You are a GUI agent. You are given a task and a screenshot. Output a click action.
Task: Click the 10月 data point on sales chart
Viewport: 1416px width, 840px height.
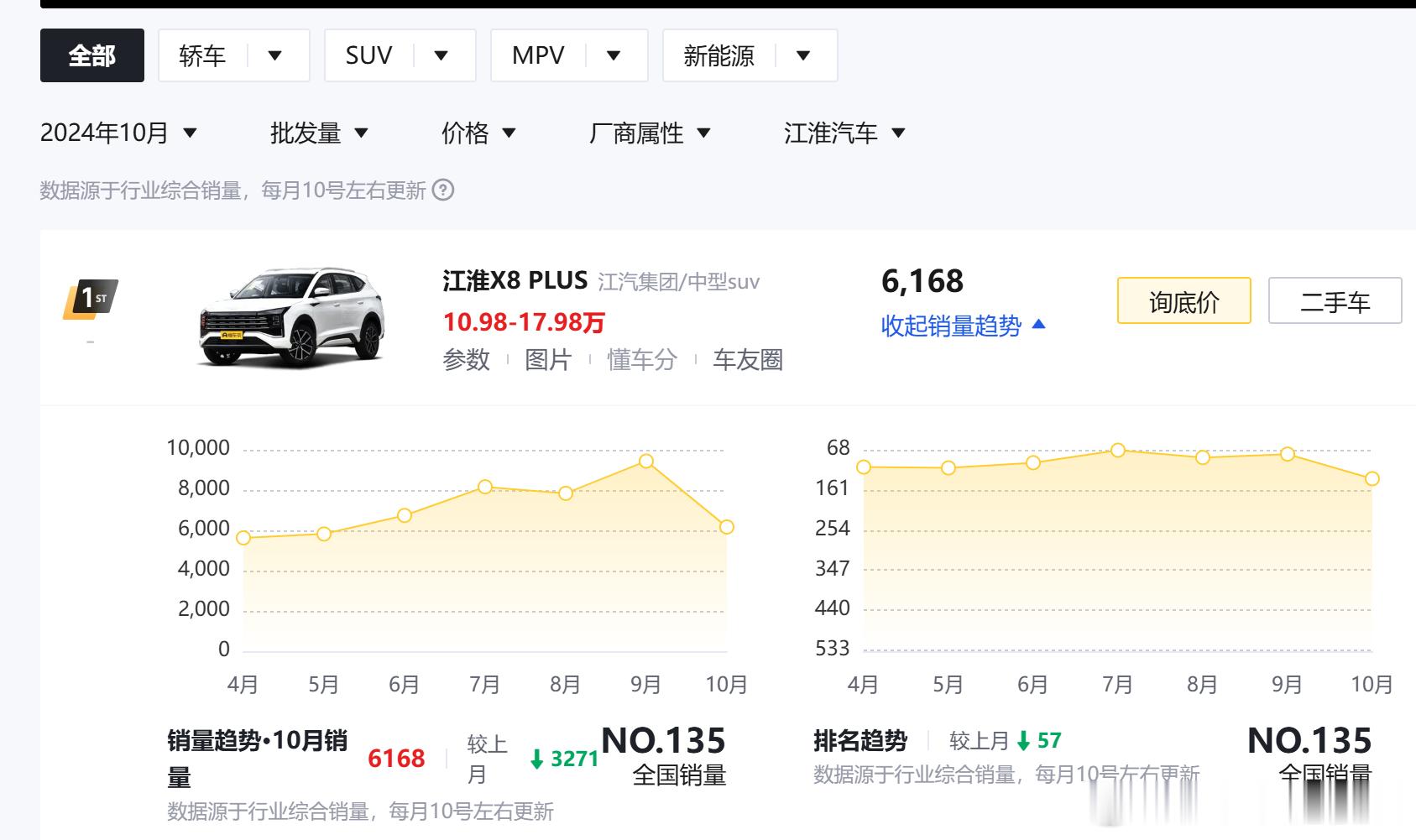727,527
